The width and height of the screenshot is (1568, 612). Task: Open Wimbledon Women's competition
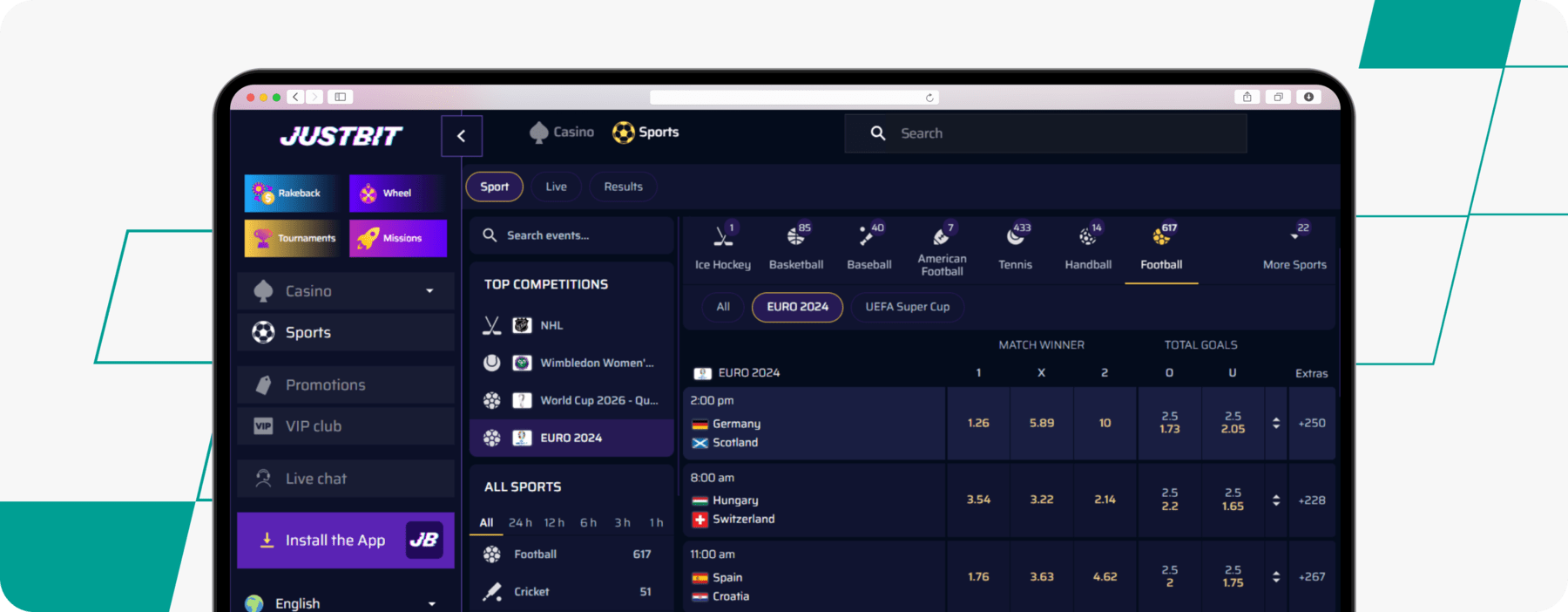(x=571, y=363)
